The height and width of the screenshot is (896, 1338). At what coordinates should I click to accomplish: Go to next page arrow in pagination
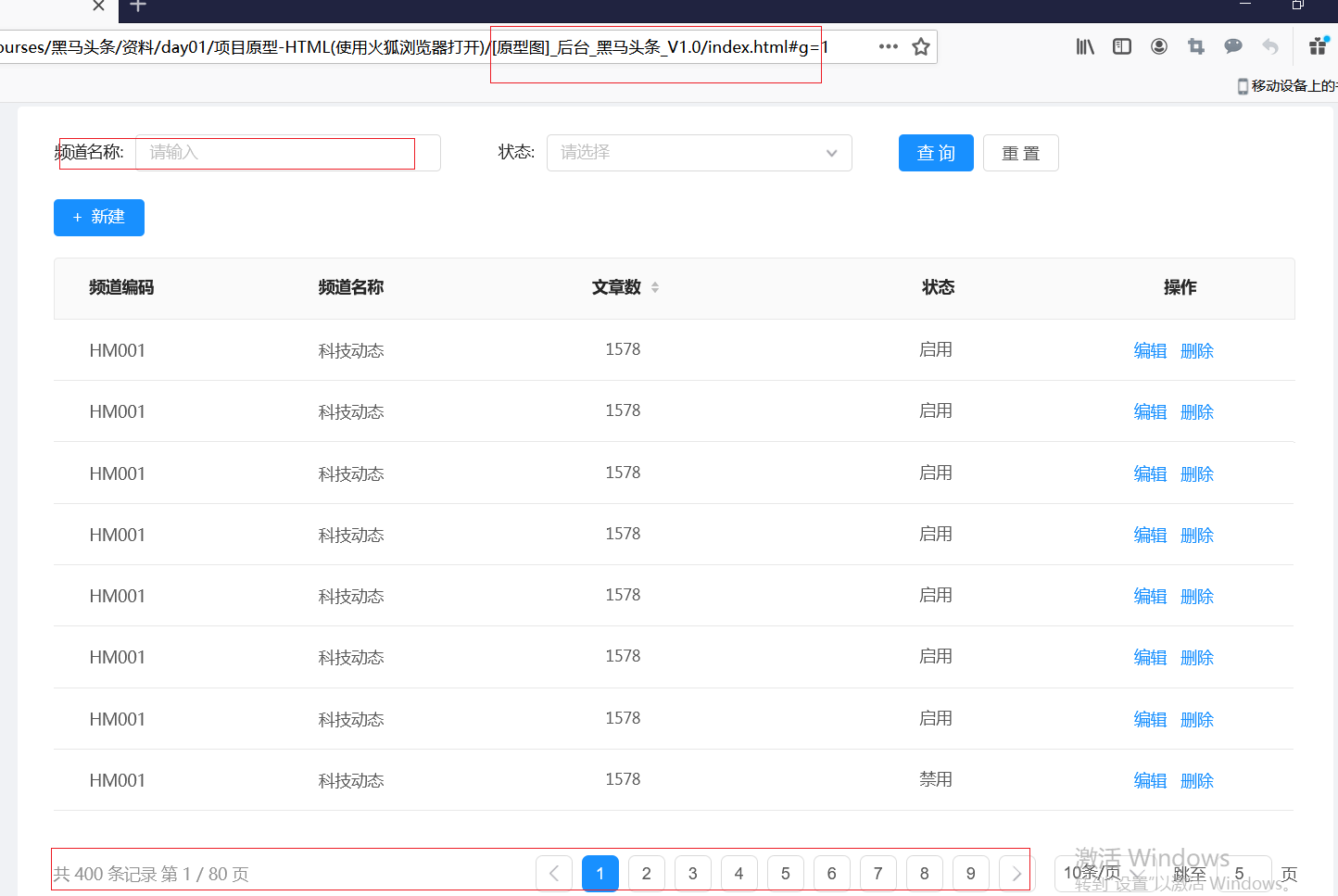(x=1016, y=874)
